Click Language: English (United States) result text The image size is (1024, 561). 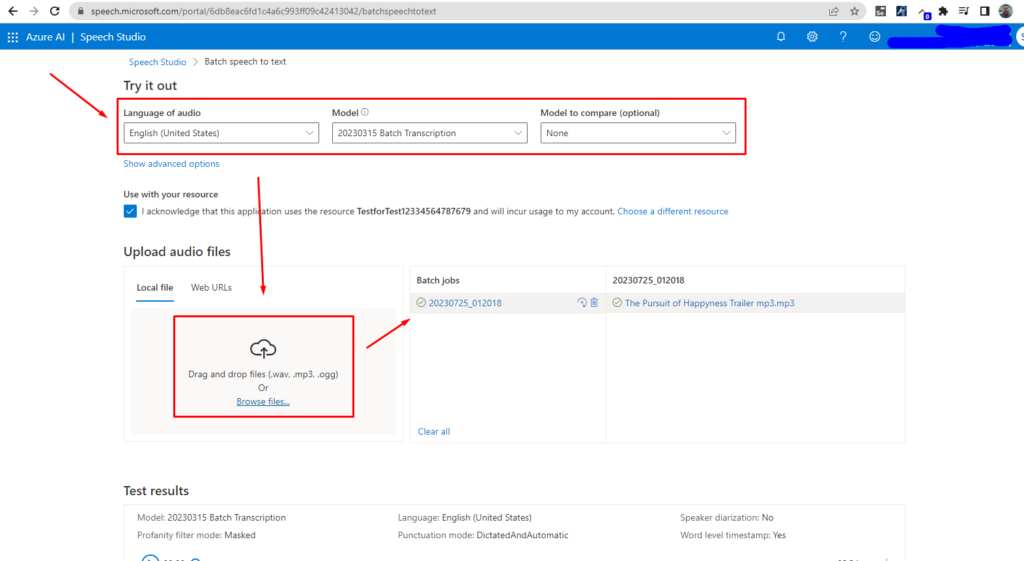click(464, 517)
